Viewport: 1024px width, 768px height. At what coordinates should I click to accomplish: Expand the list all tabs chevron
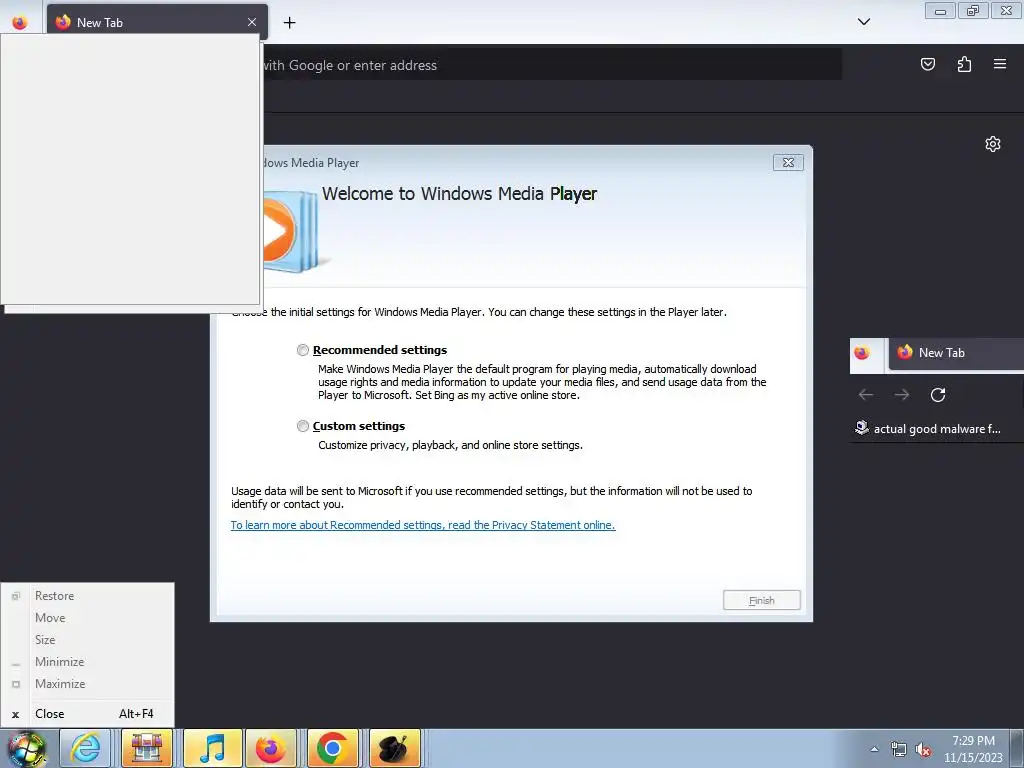click(863, 22)
